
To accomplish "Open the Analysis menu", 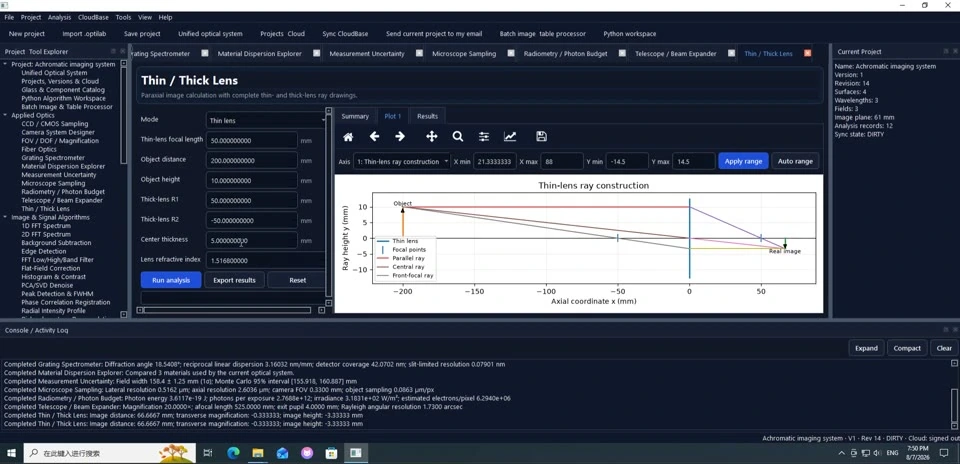I will tap(59, 18).
